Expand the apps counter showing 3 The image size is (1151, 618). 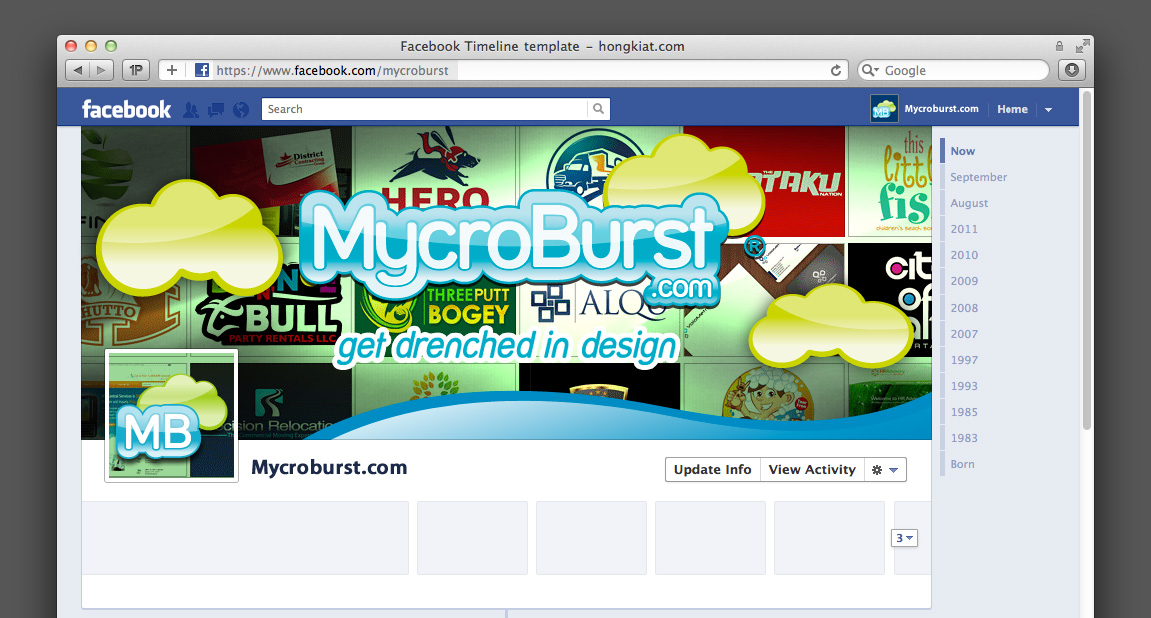(904, 538)
